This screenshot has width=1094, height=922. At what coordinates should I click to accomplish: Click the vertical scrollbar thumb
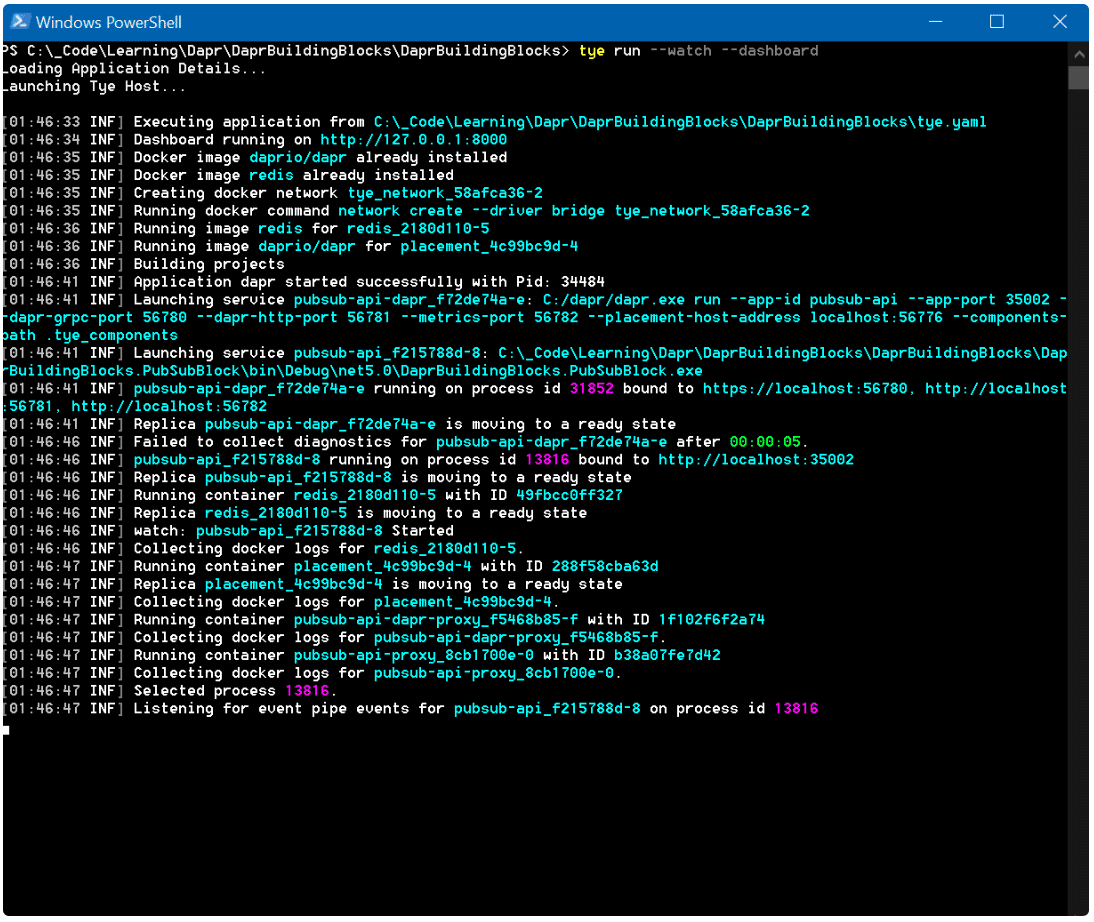coord(1077,77)
